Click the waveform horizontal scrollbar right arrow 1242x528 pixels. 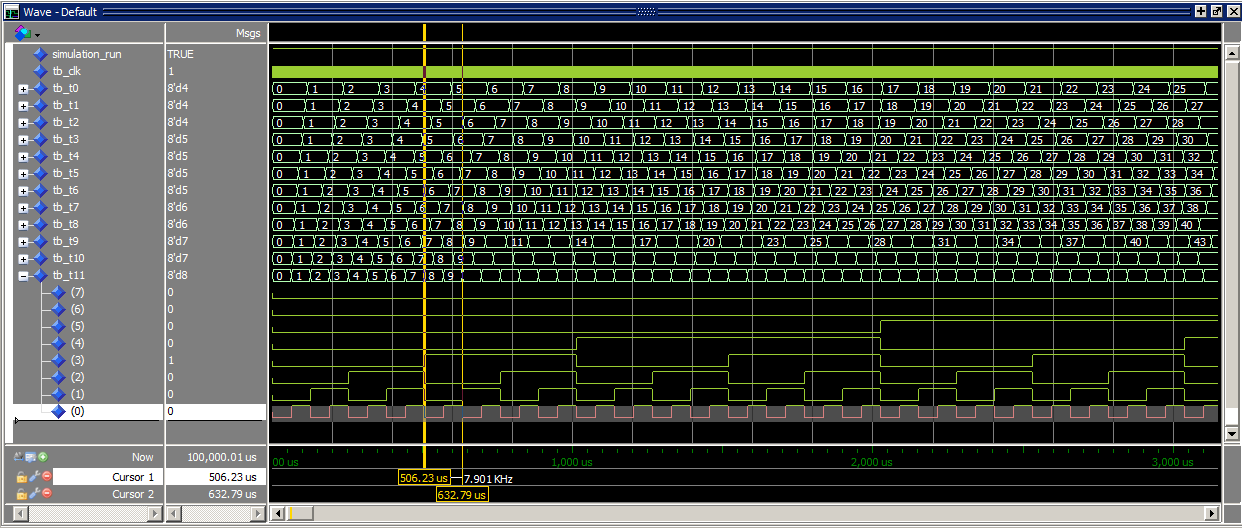[1213, 513]
